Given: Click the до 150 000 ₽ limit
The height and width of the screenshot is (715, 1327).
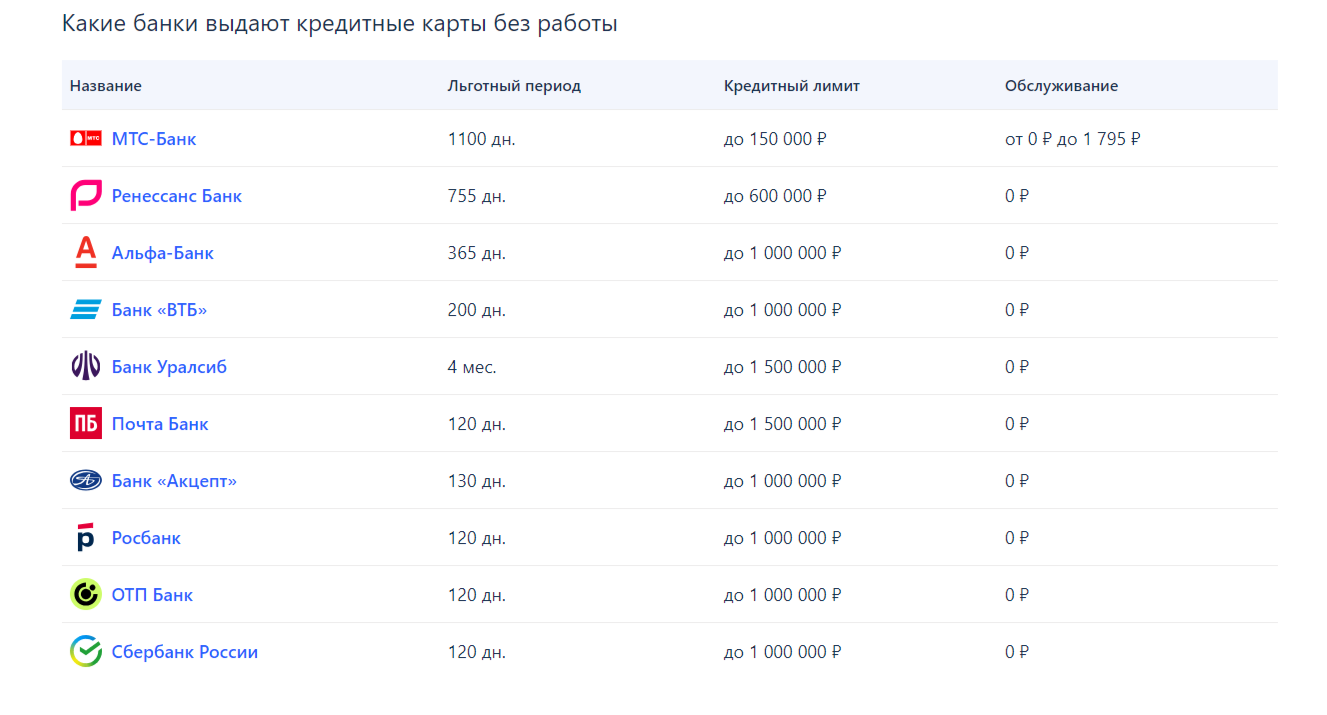Looking at the screenshot, I should (x=775, y=139).
